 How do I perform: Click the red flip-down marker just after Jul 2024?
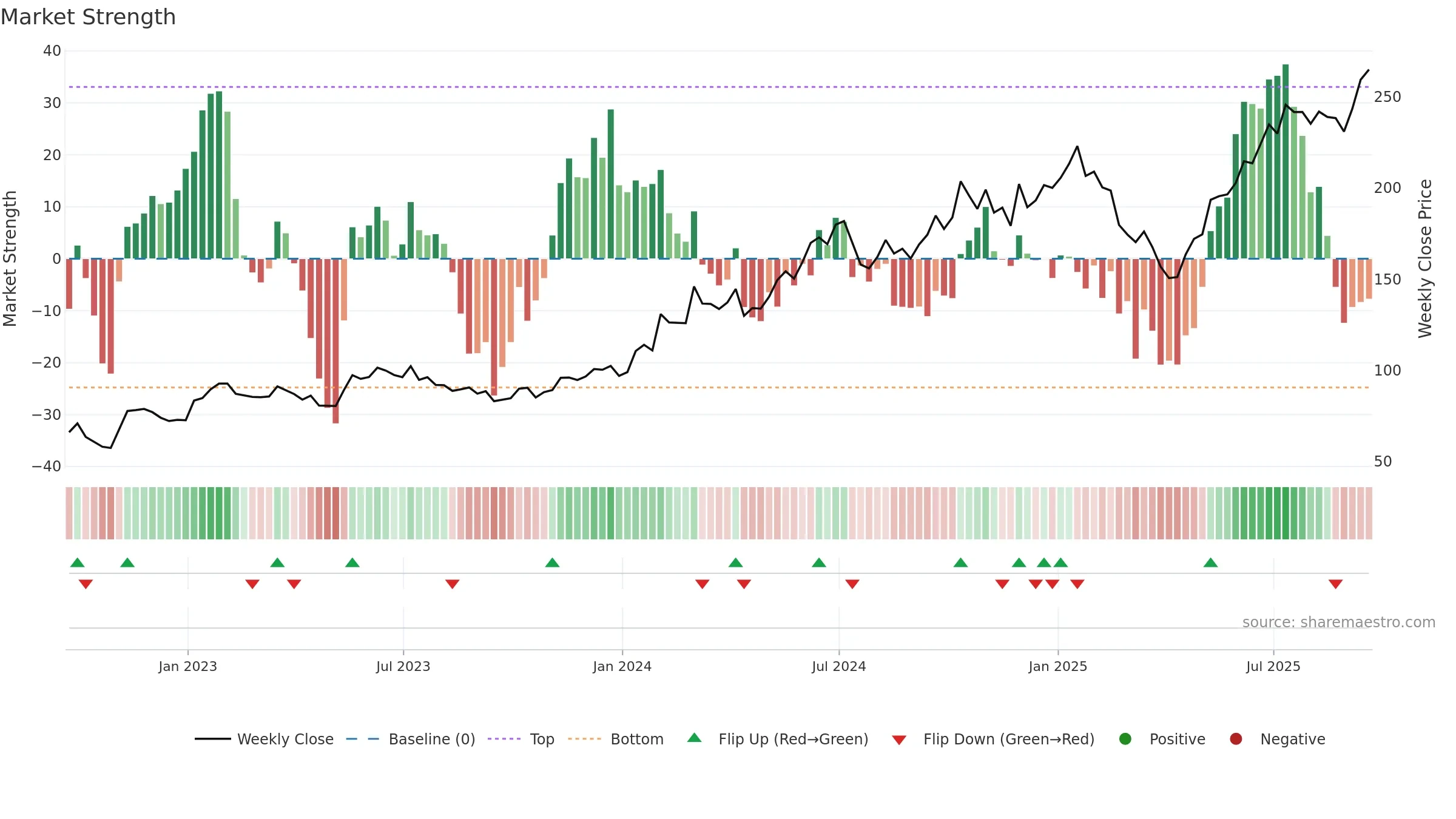point(852,584)
